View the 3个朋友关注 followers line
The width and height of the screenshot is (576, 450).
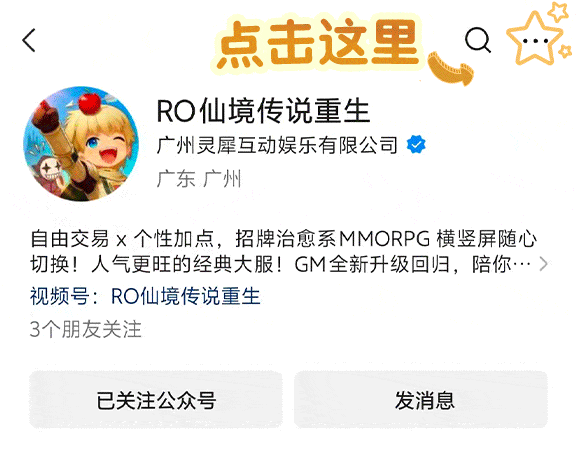[x=86, y=329]
